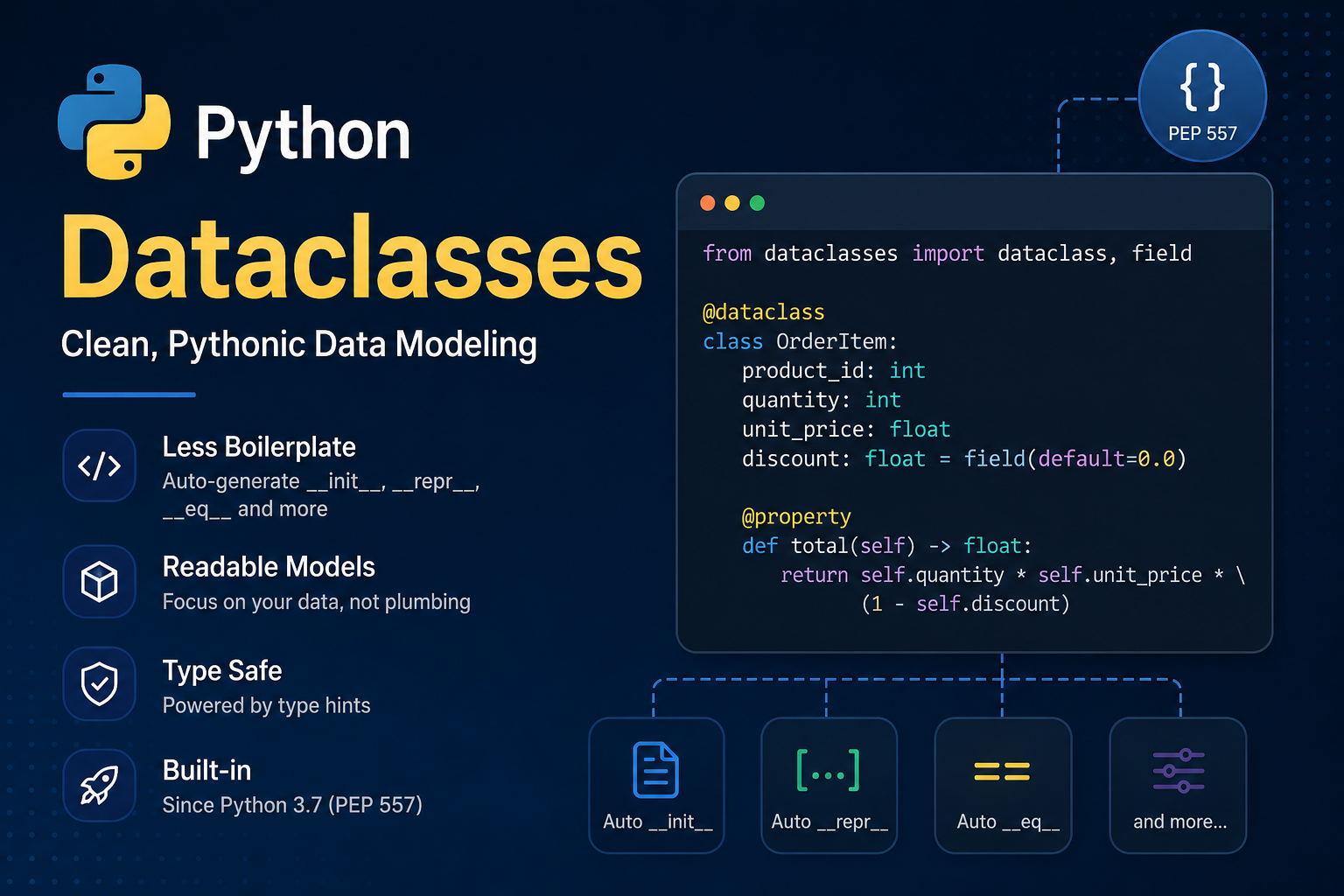Click "(1 - self.discount)" code line

point(965,604)
